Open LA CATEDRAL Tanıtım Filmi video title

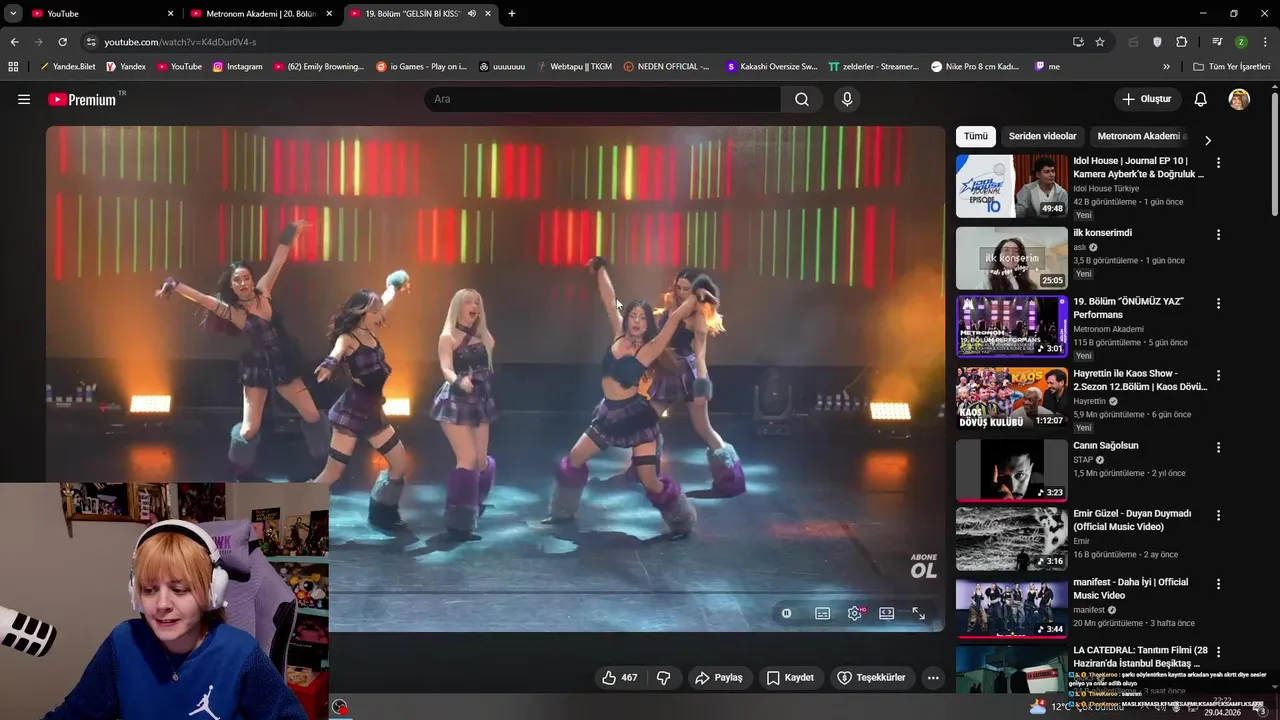pyautogui.click(x=1140, y=657)
